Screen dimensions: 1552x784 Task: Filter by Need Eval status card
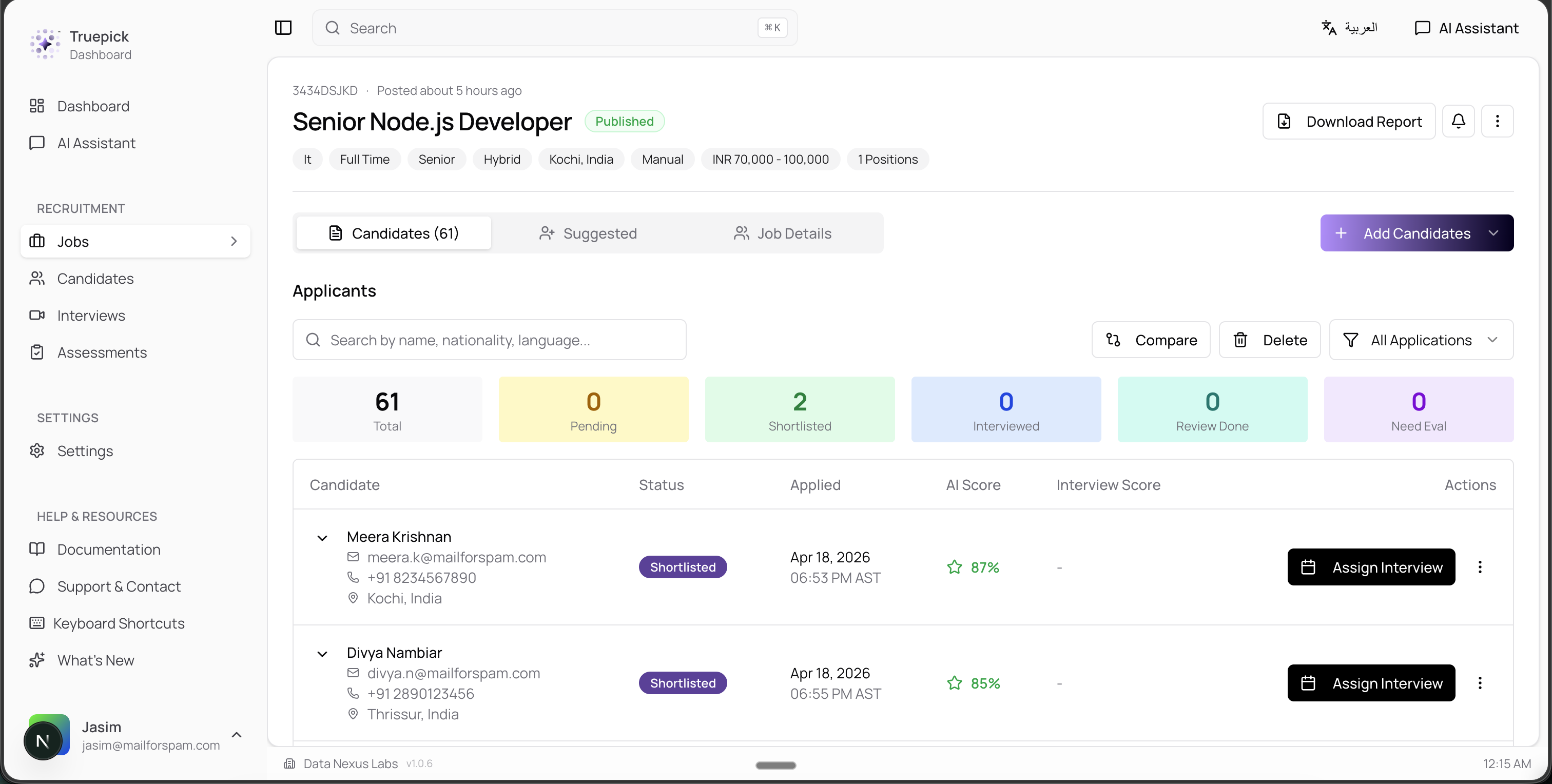coord(1418,409)
